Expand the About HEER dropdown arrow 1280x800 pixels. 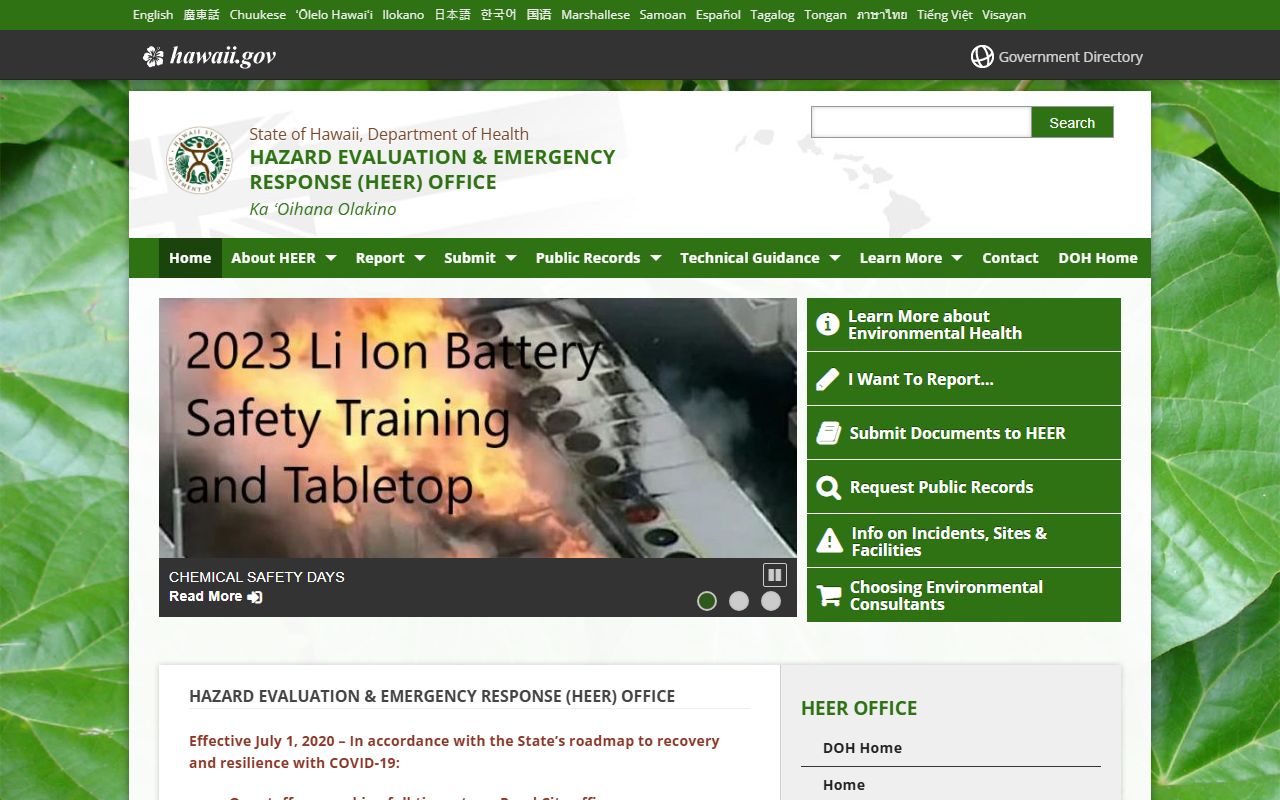pyautogui.click(x=331, y=258)
